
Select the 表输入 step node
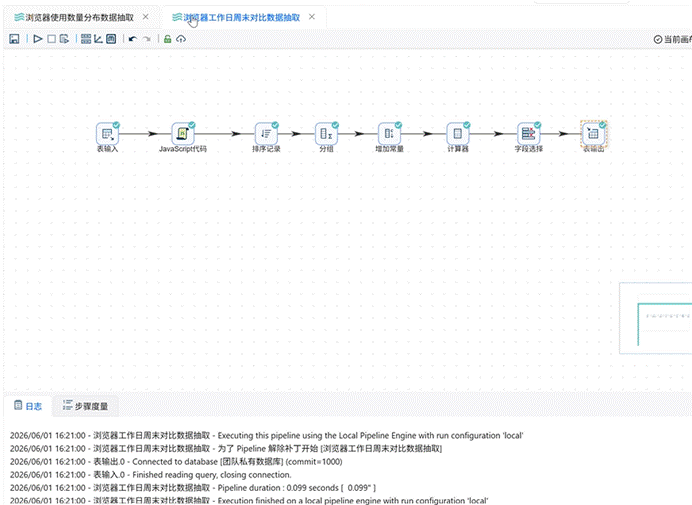pos(108,133)
